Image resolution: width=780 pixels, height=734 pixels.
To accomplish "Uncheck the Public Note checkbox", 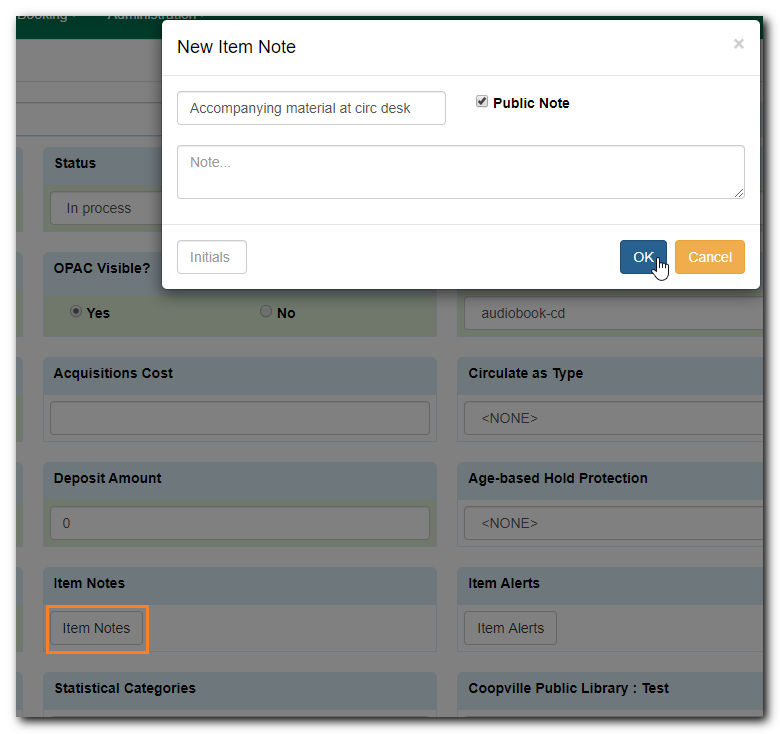I will point(482,101).
